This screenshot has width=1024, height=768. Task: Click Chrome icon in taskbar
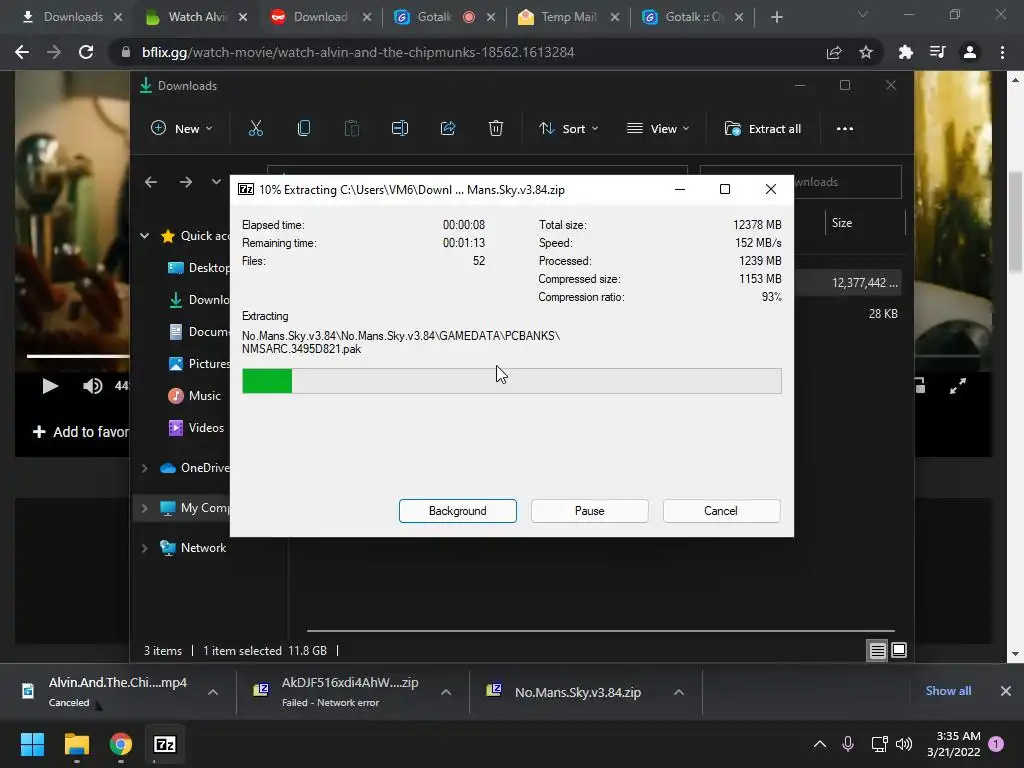point(121,744)
